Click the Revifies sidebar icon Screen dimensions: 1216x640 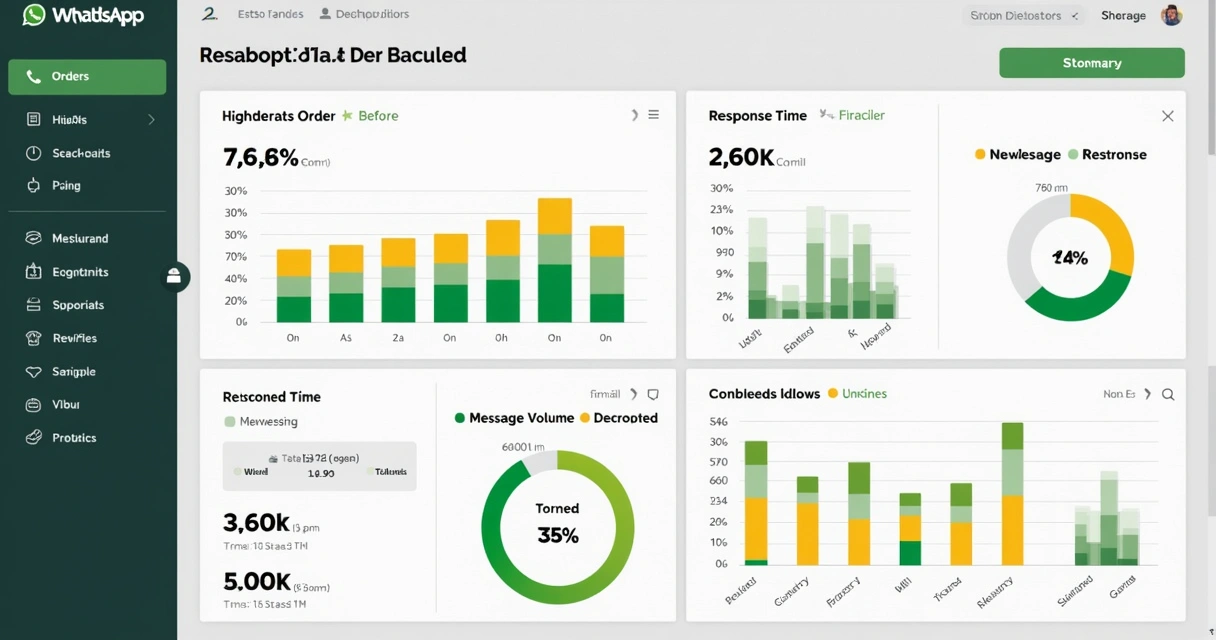click(x=33, y=338)
